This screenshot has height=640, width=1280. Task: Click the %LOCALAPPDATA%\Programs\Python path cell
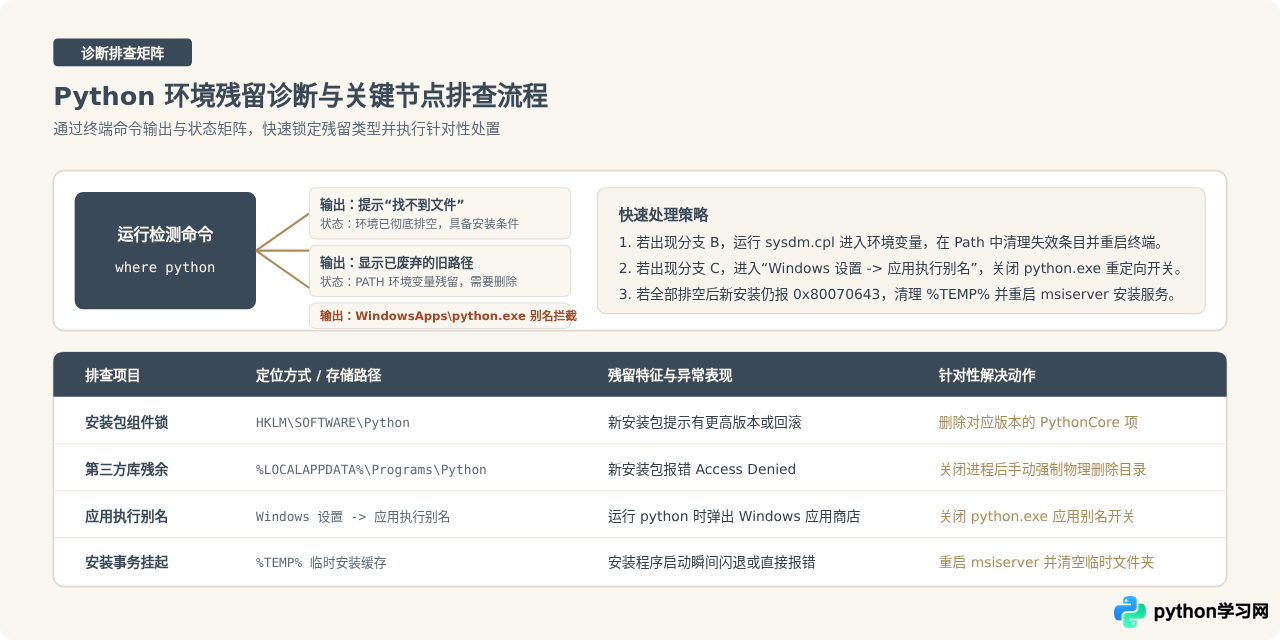371,469
